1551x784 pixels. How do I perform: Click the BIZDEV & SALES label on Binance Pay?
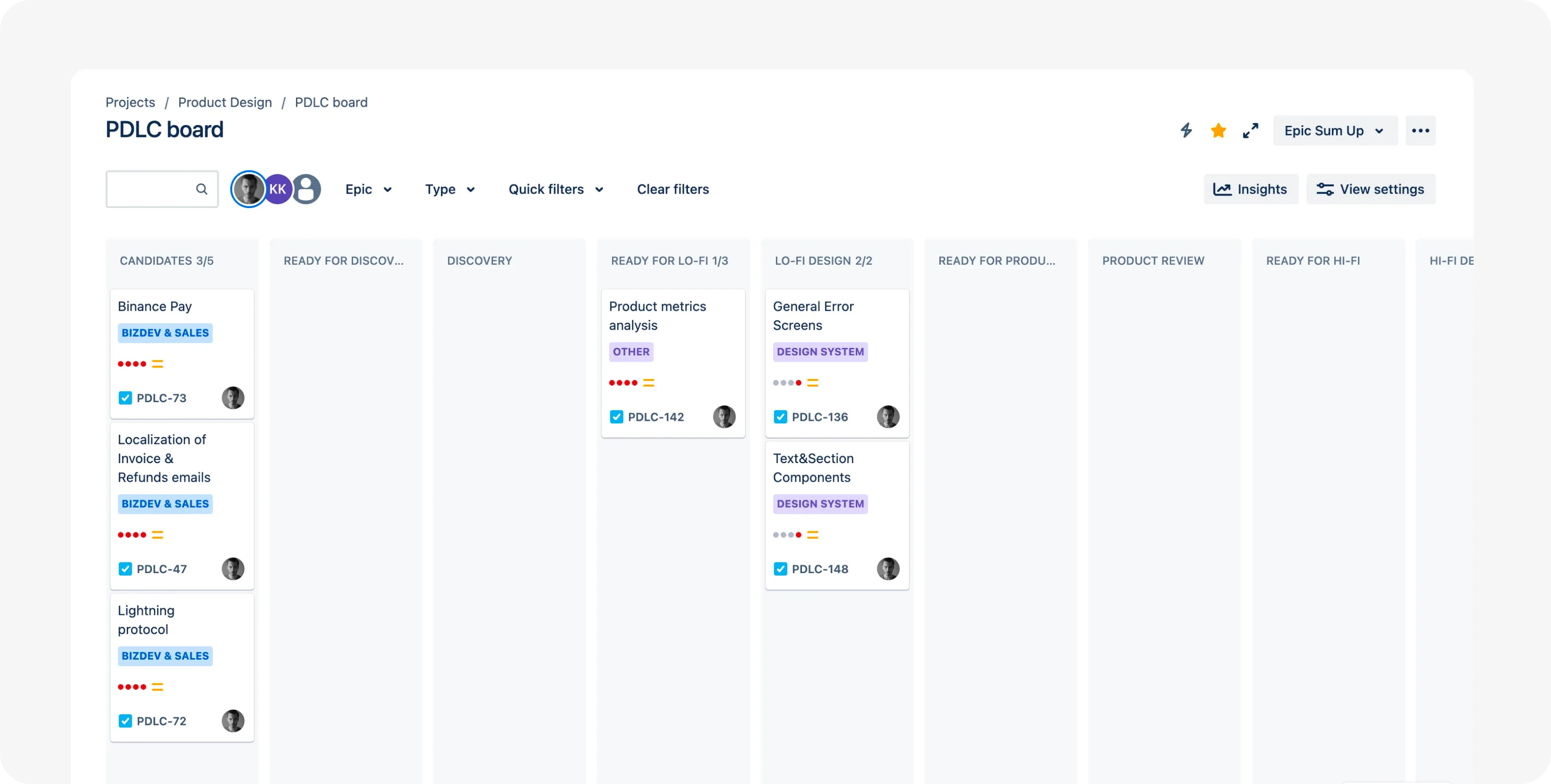pos(165,333)
